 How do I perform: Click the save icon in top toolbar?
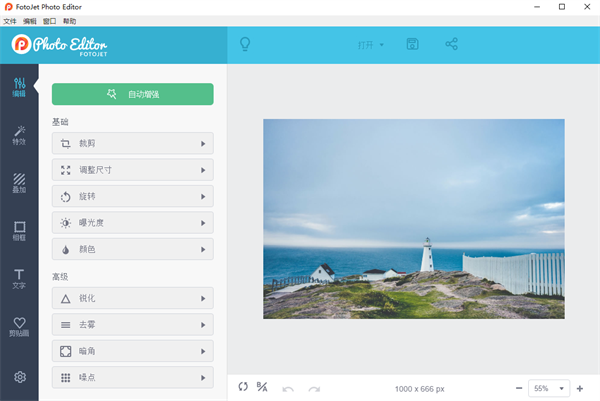pyautogui.click(x=413, y=44)
